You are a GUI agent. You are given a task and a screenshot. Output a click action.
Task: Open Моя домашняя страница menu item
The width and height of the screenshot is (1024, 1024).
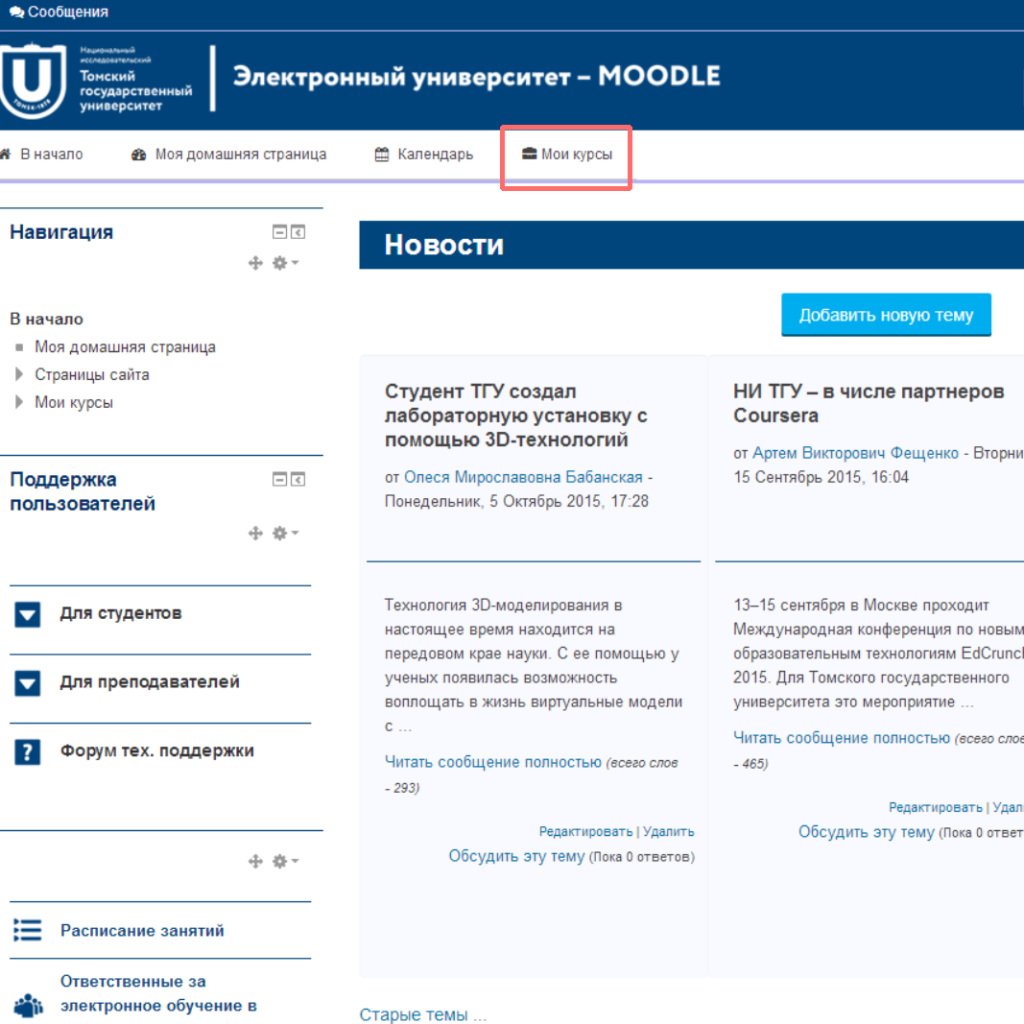point(240,155)
